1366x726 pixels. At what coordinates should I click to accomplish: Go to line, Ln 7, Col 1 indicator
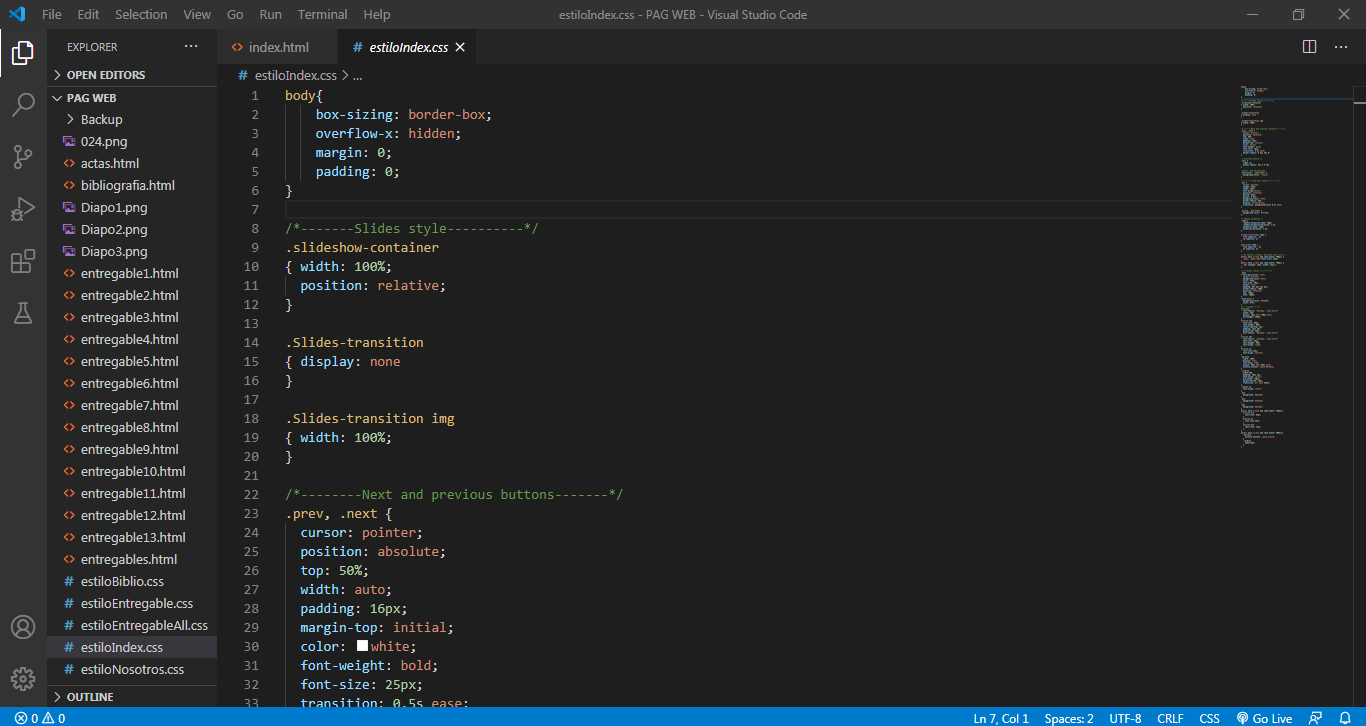1001,718
